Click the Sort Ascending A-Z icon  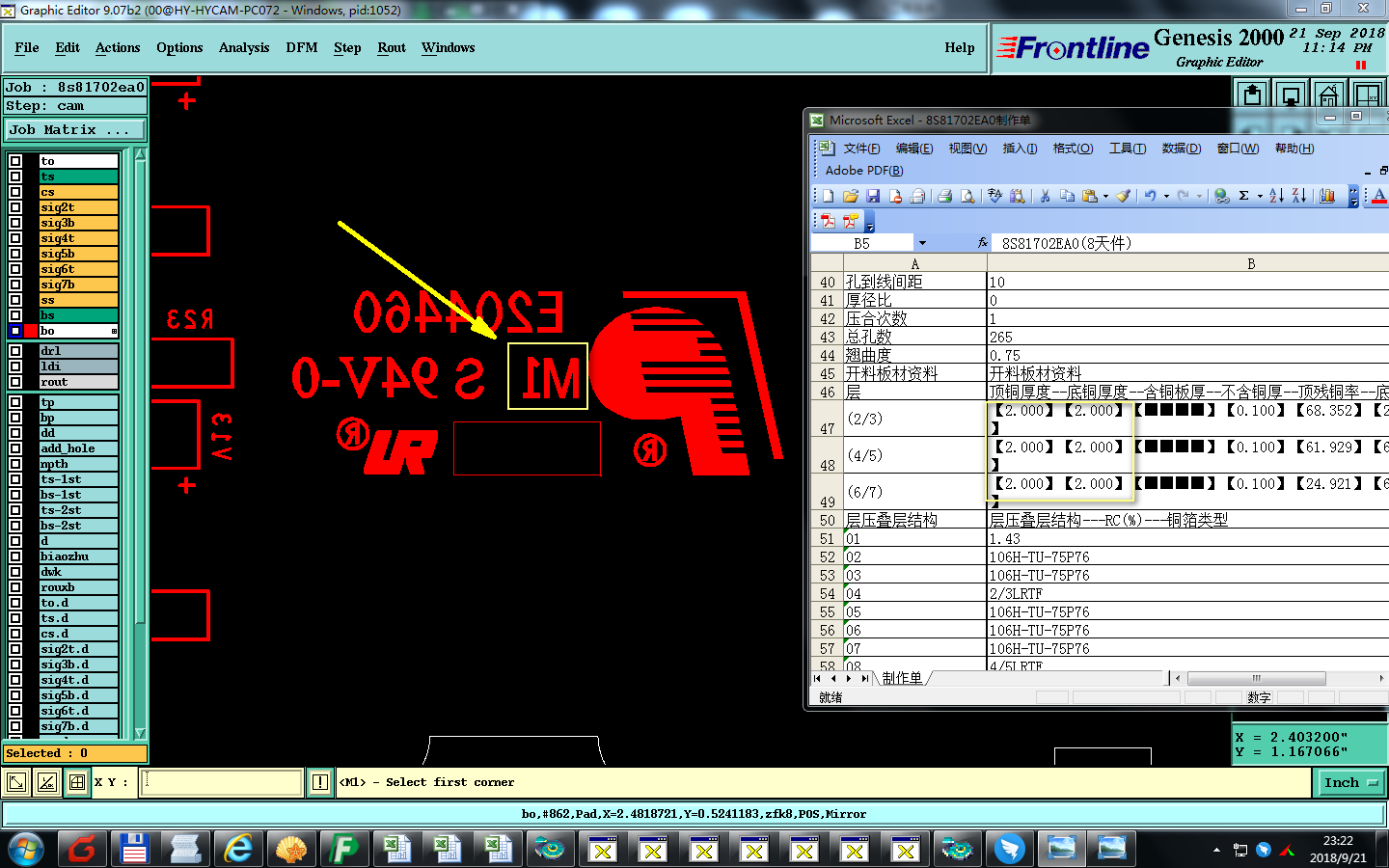click(1276, 196)
